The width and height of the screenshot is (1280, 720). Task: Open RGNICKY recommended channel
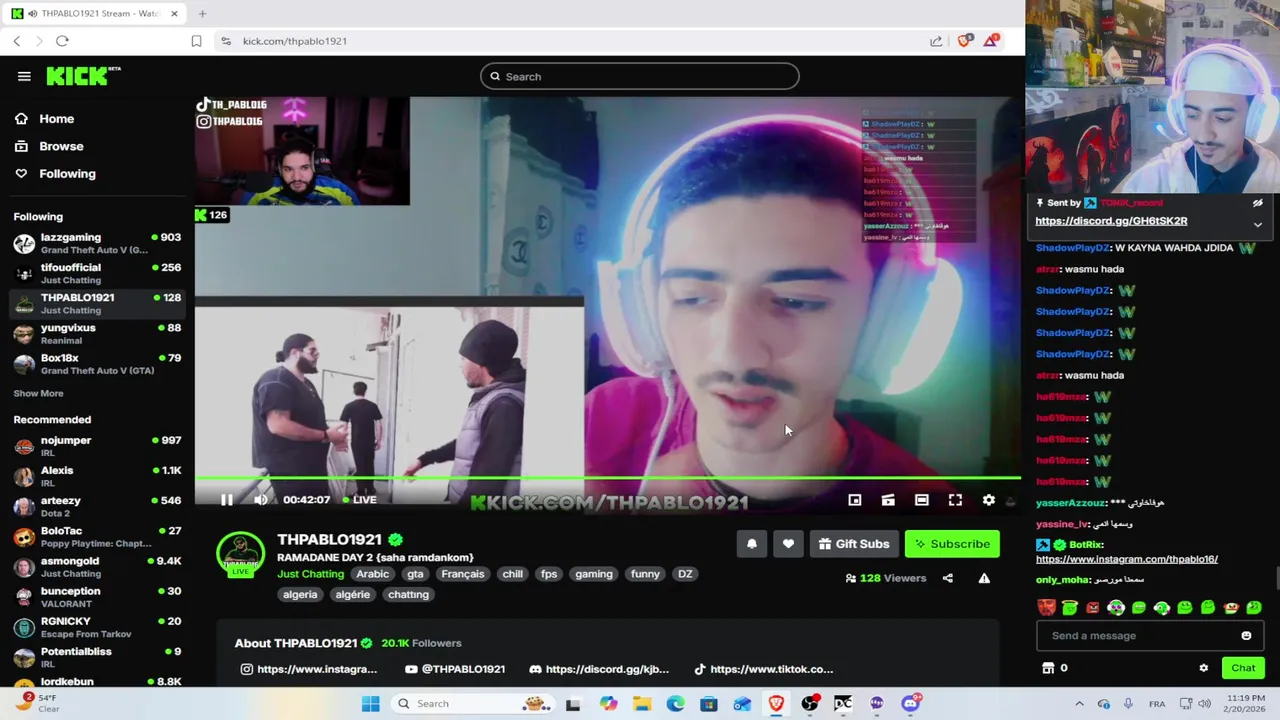97,627
